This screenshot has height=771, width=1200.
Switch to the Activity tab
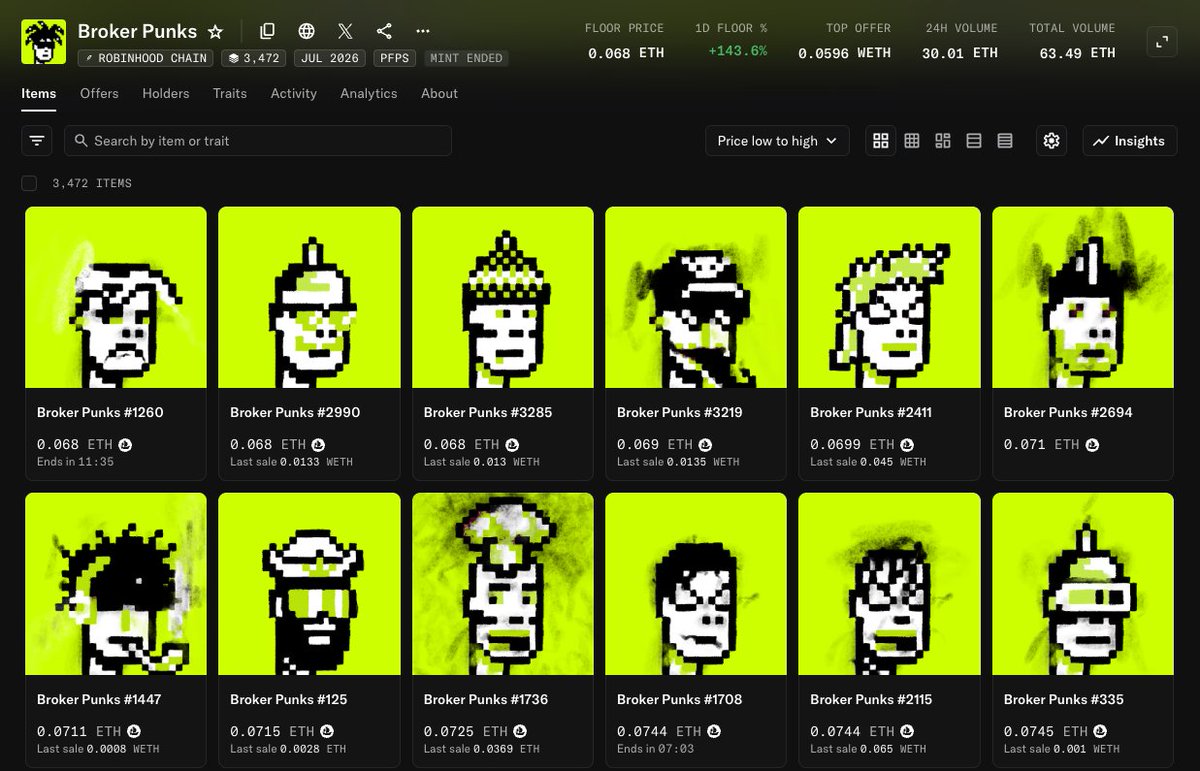293,93
